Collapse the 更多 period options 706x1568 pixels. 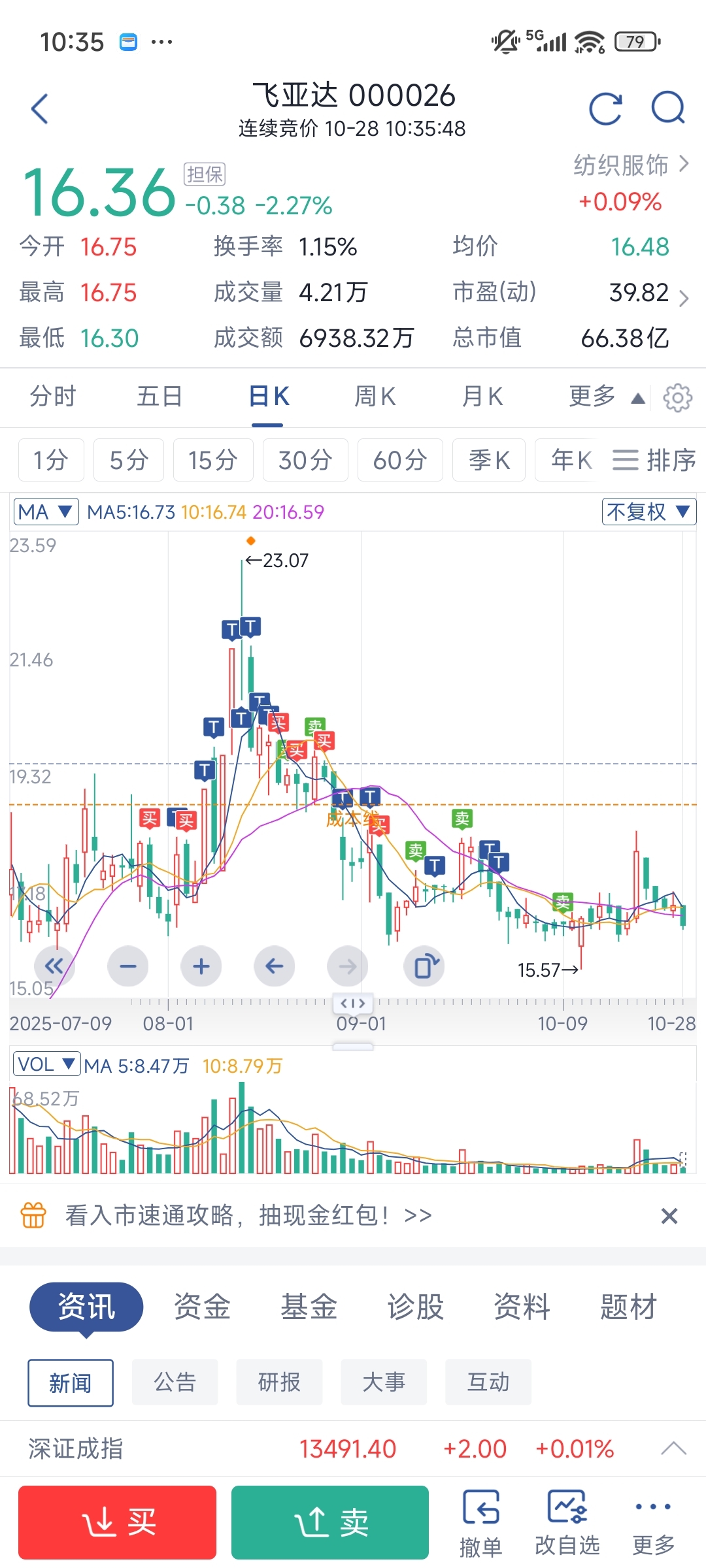[607, 397]
